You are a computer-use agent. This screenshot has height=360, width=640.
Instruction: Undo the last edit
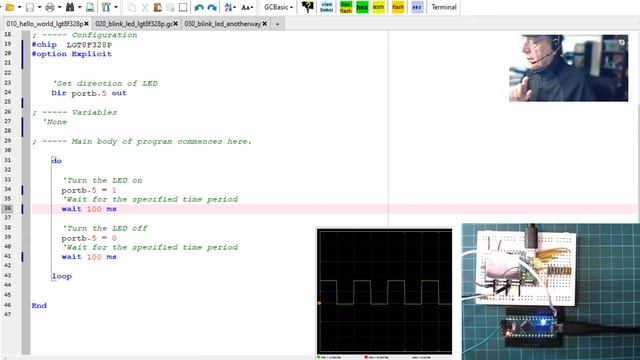199,7
